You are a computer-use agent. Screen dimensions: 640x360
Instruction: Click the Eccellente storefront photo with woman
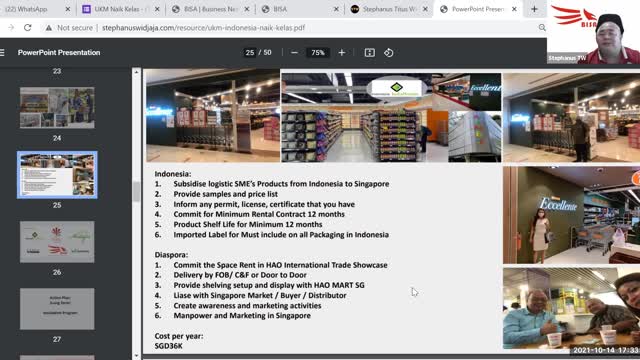tap(571, 215)
